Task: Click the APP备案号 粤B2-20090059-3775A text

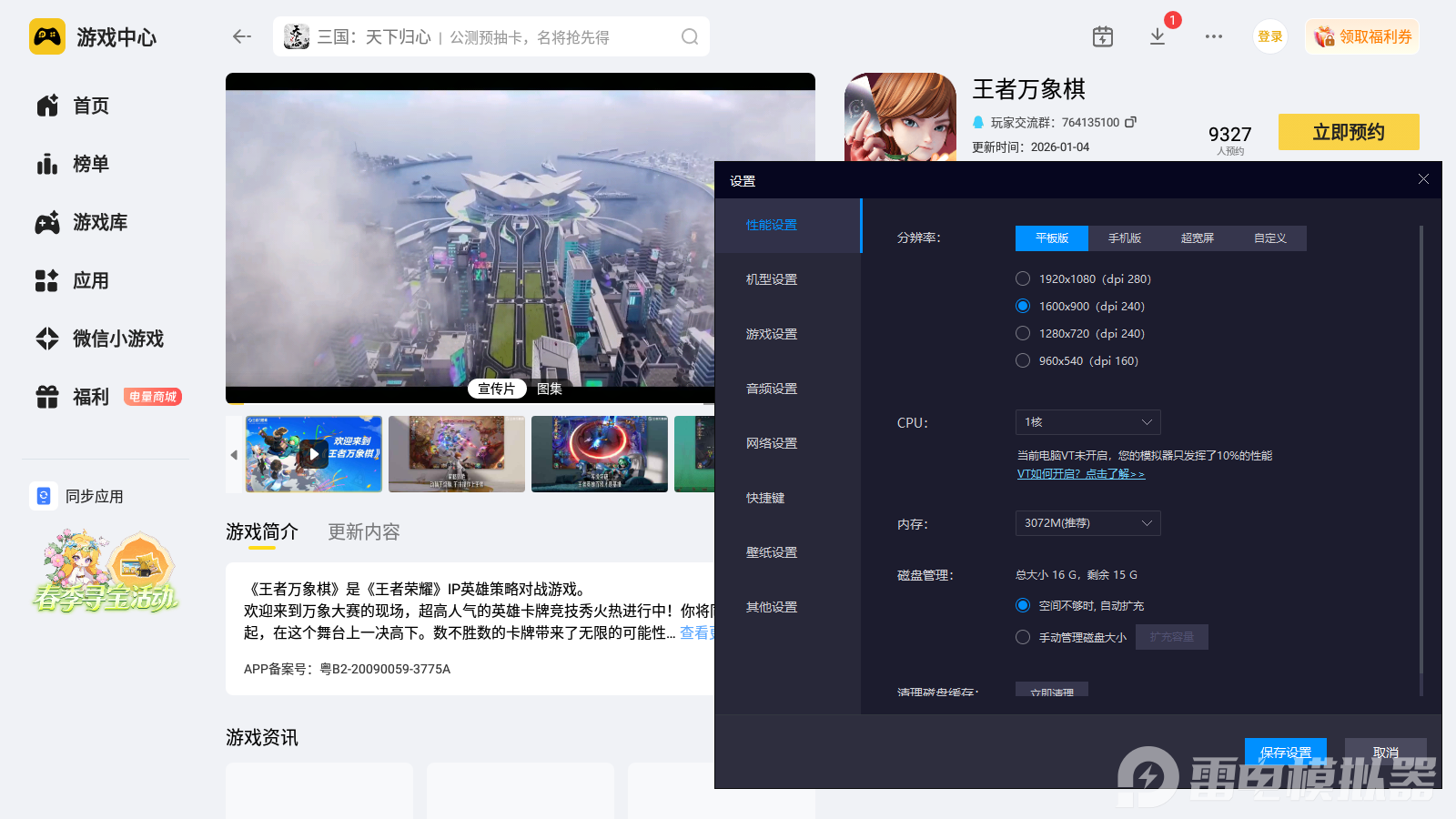Action: coord(348,669)
